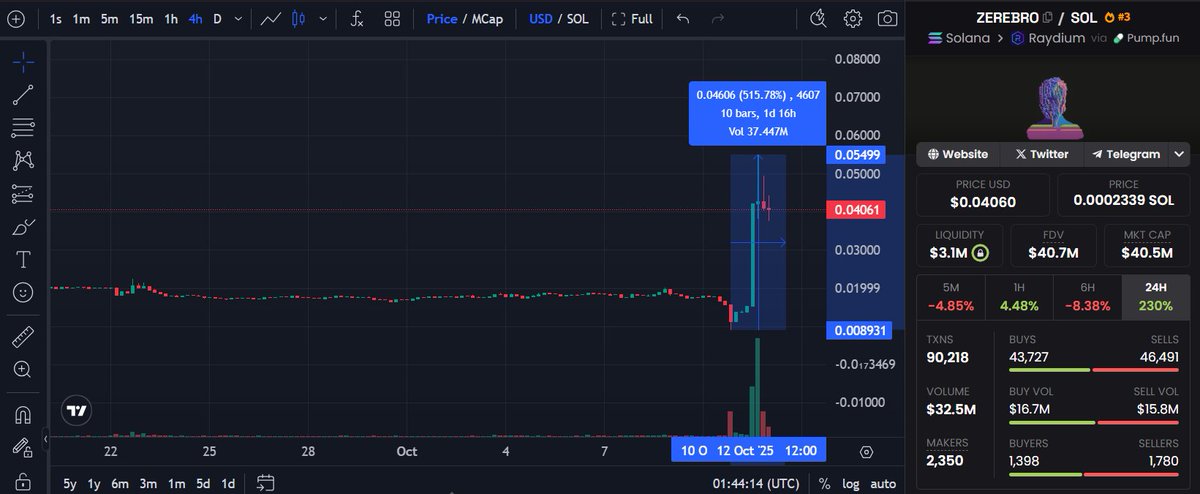
Task: Collapse the left drawing toolbar arrow
Action: click(x=44, y=438)
